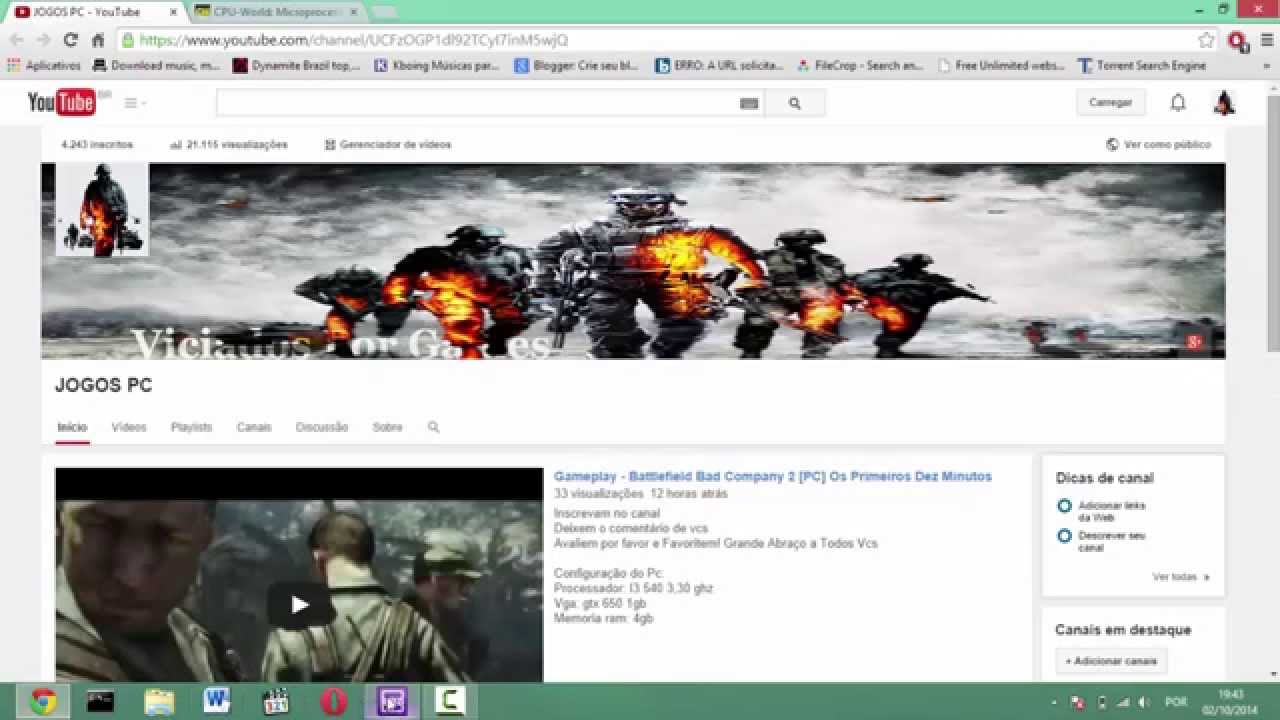The image size is (1280, 720).
Task: Switch to CPU-World browser tab
Action: (275, 12)
